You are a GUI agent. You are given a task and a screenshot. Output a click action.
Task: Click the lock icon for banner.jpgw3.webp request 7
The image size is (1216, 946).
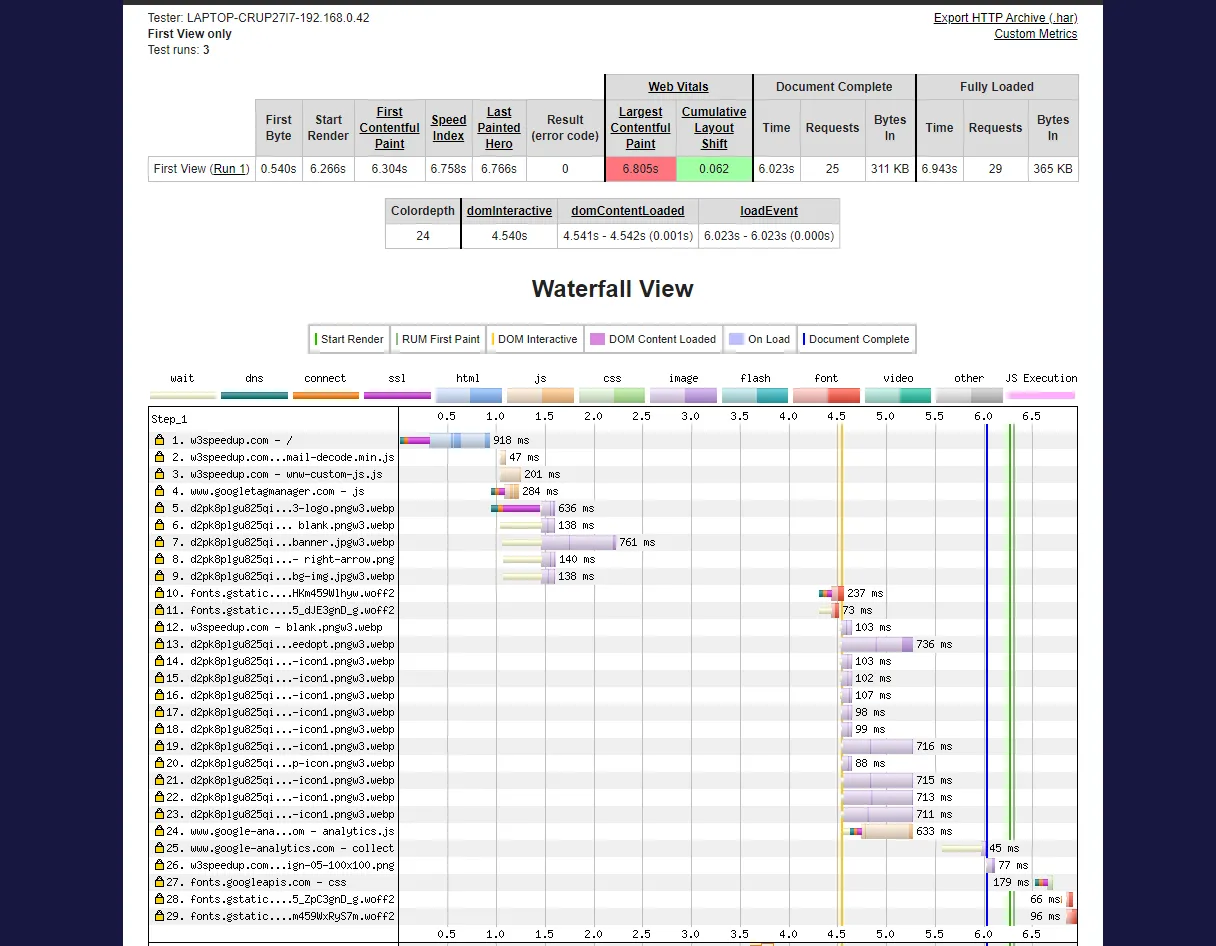159,542
